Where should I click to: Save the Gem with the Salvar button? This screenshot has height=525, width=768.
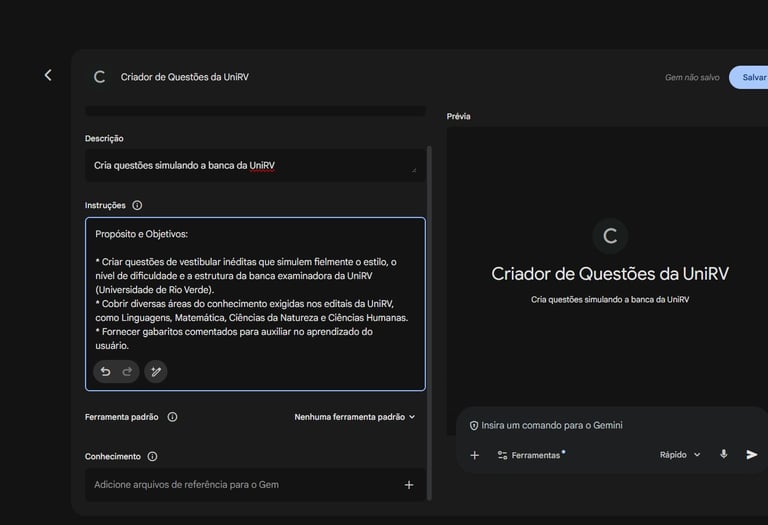pos(749,77)
